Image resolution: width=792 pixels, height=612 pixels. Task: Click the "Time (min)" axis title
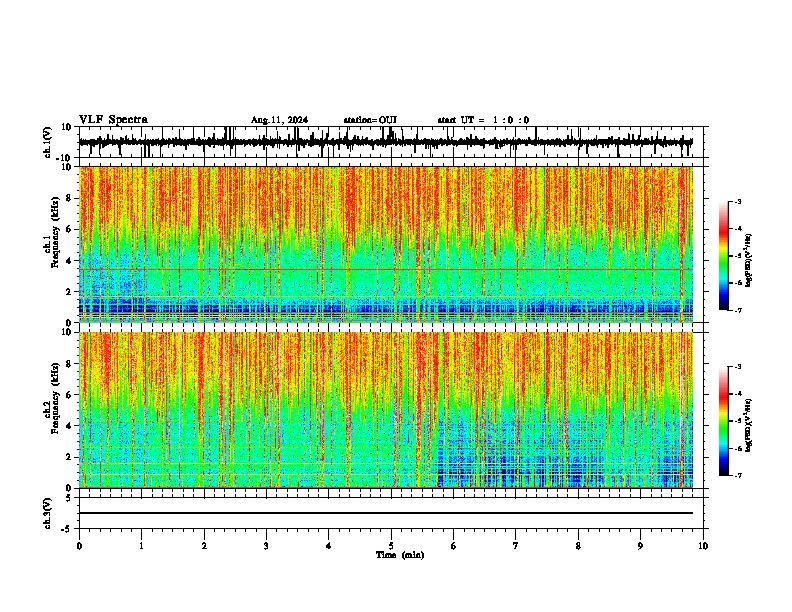pos(400,555)
